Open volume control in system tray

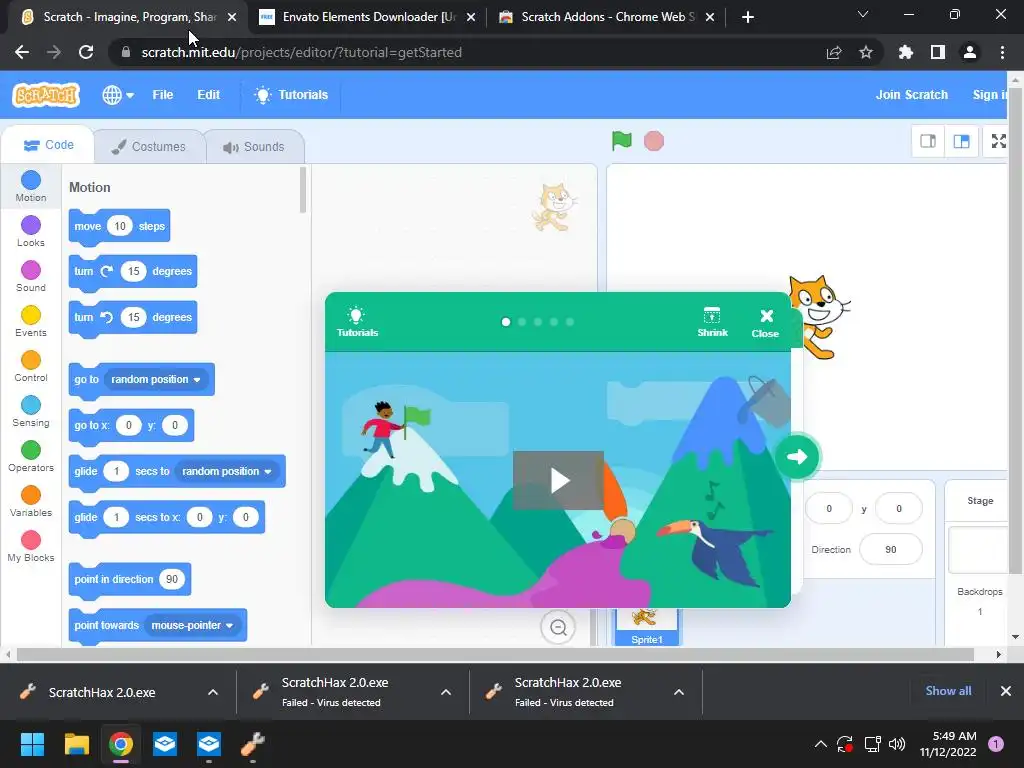(897, 744)
